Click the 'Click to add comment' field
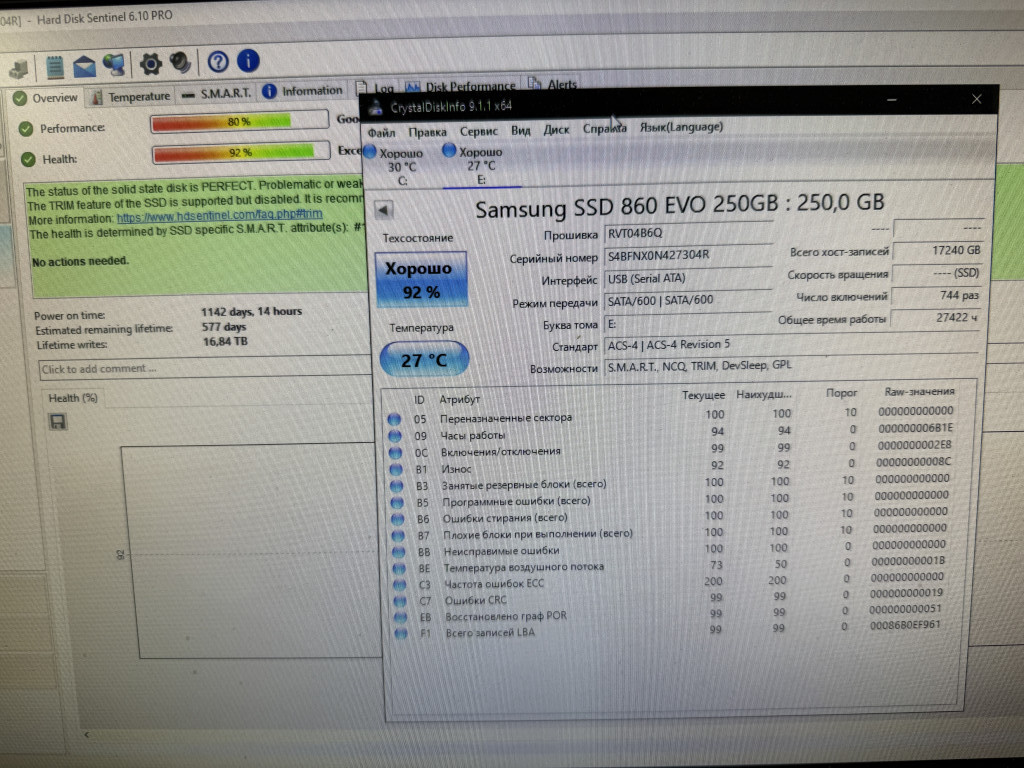 coord(200,369)
